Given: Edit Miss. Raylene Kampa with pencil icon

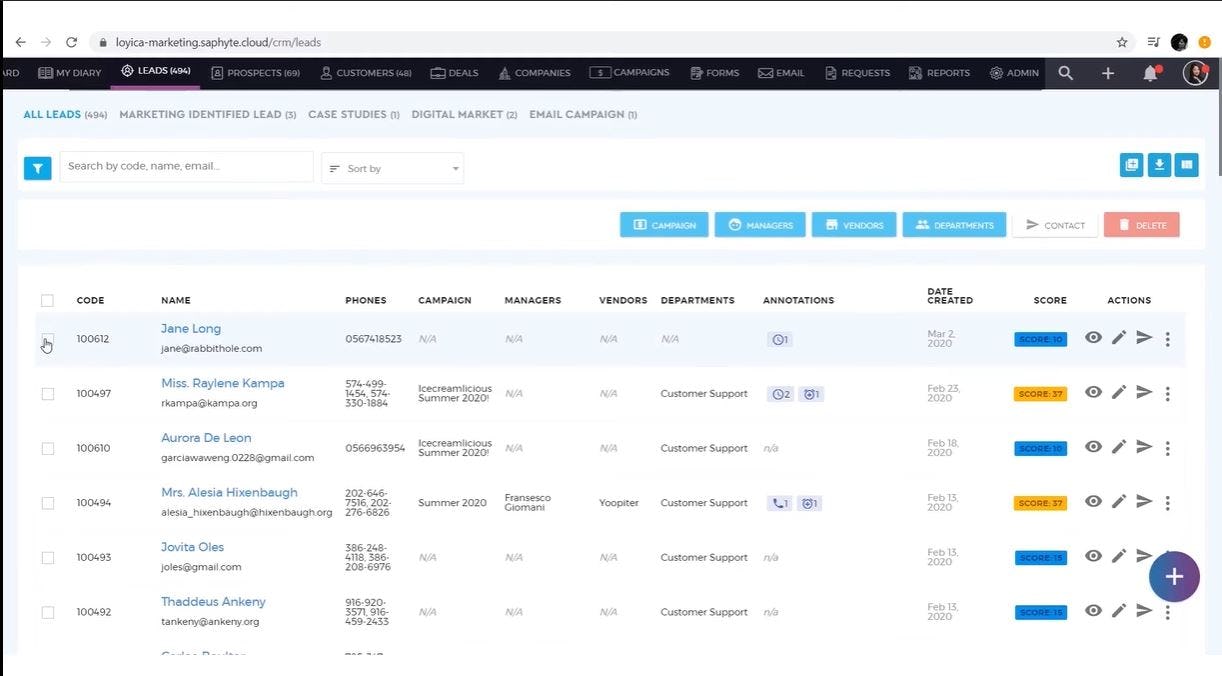Looking at the screenshot, I should 1119,393.
